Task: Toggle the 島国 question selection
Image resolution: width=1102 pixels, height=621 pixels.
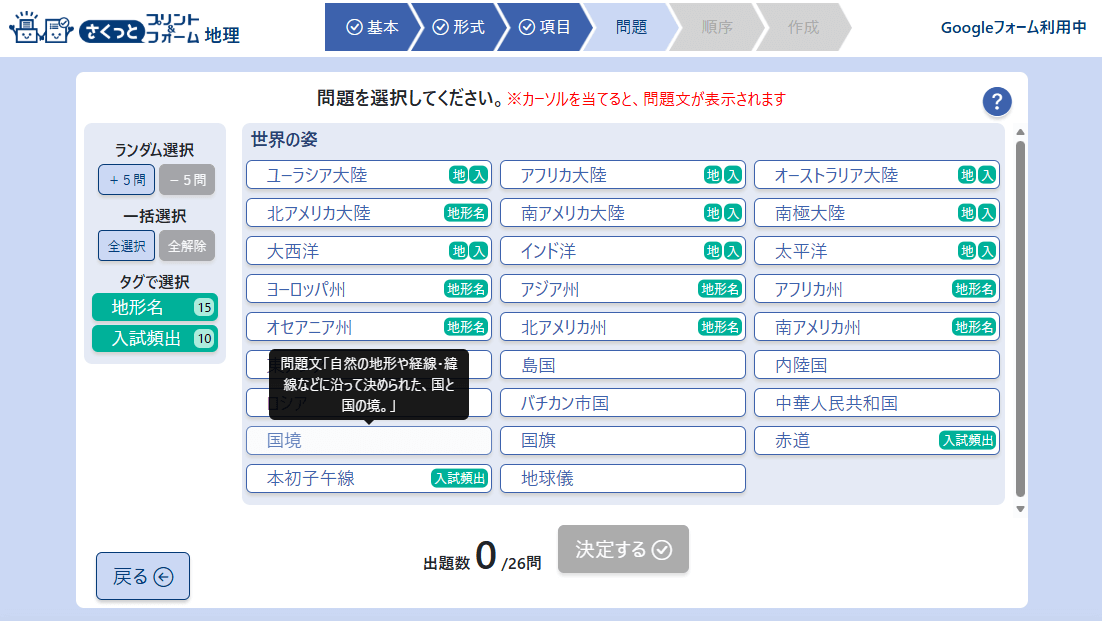Action: tap(622, 365)
